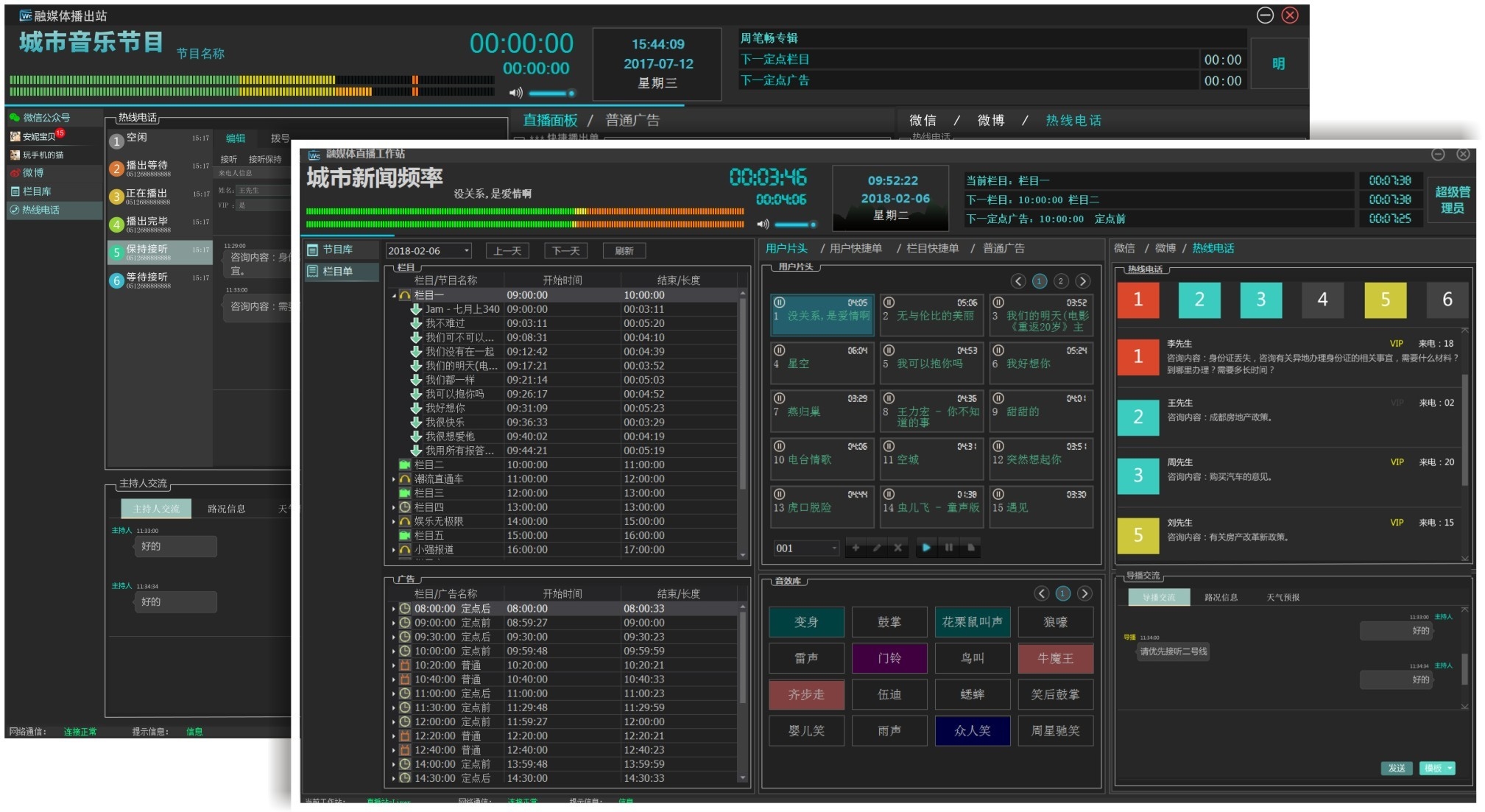Image resolution: width=1485 pixels, height=812 pixels.
Task: Click the pause icon in the jingle toolbar
Action: pyautogui.click(x=949, y=548)
